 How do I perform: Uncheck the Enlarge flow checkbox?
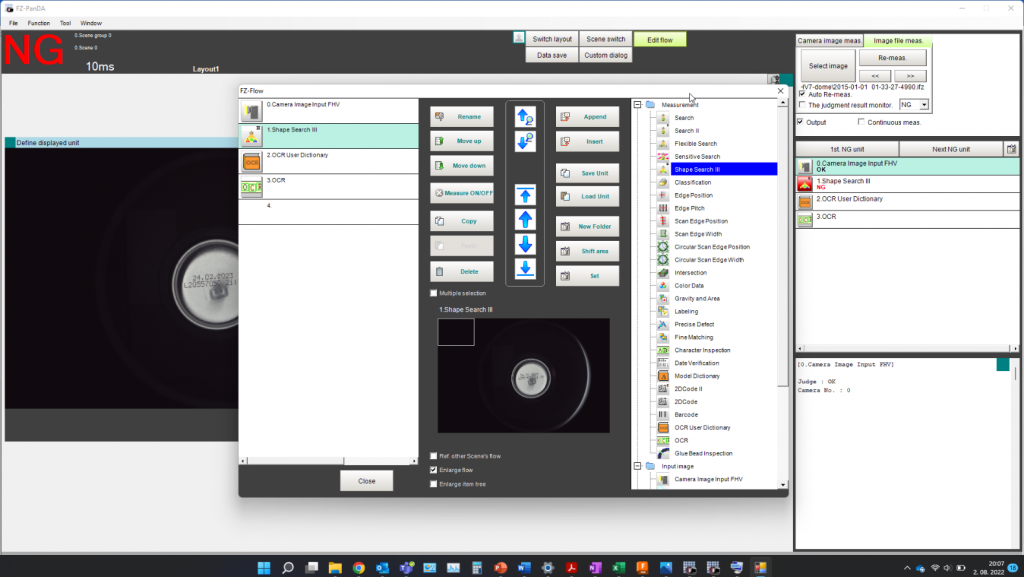[434, 470]
